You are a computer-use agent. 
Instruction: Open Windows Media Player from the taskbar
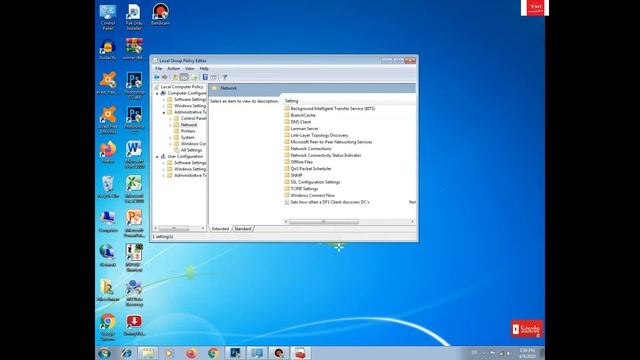click(x=169, y=353)
